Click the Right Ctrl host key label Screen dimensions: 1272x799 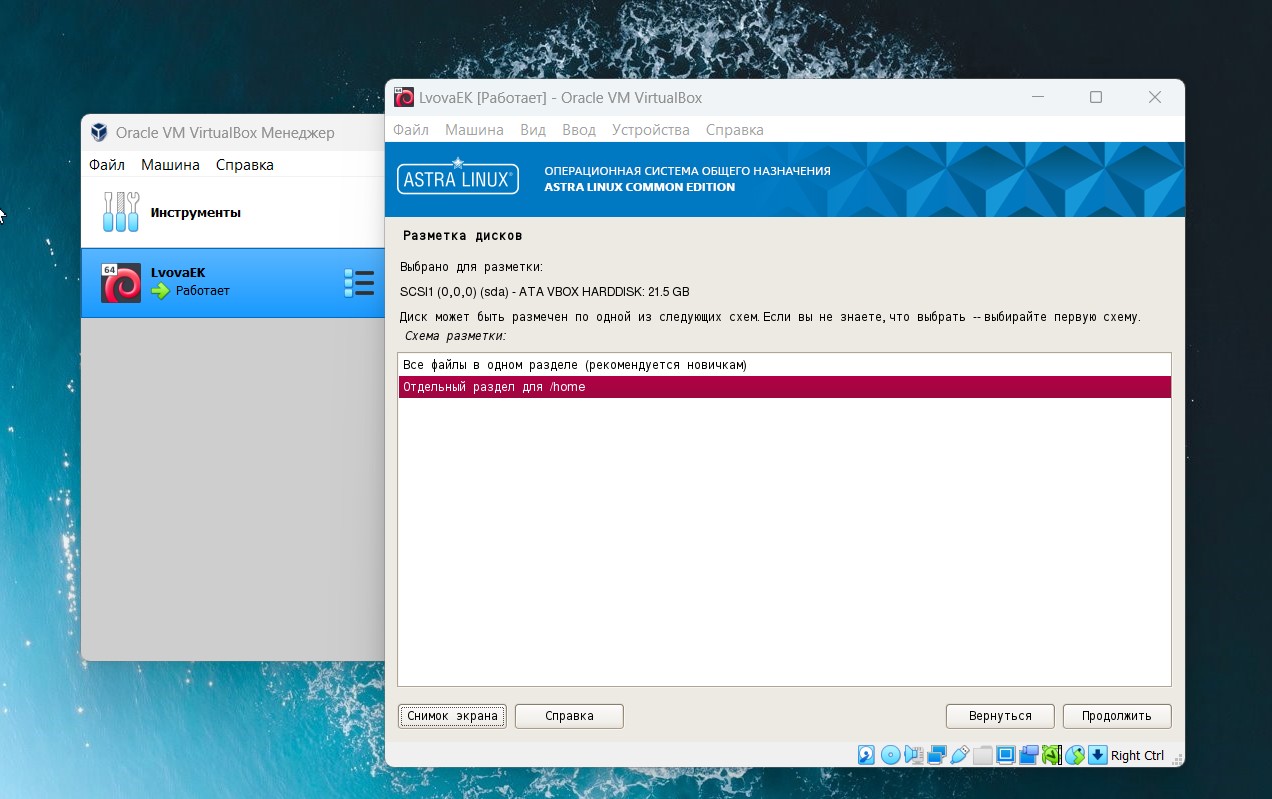1137,756
